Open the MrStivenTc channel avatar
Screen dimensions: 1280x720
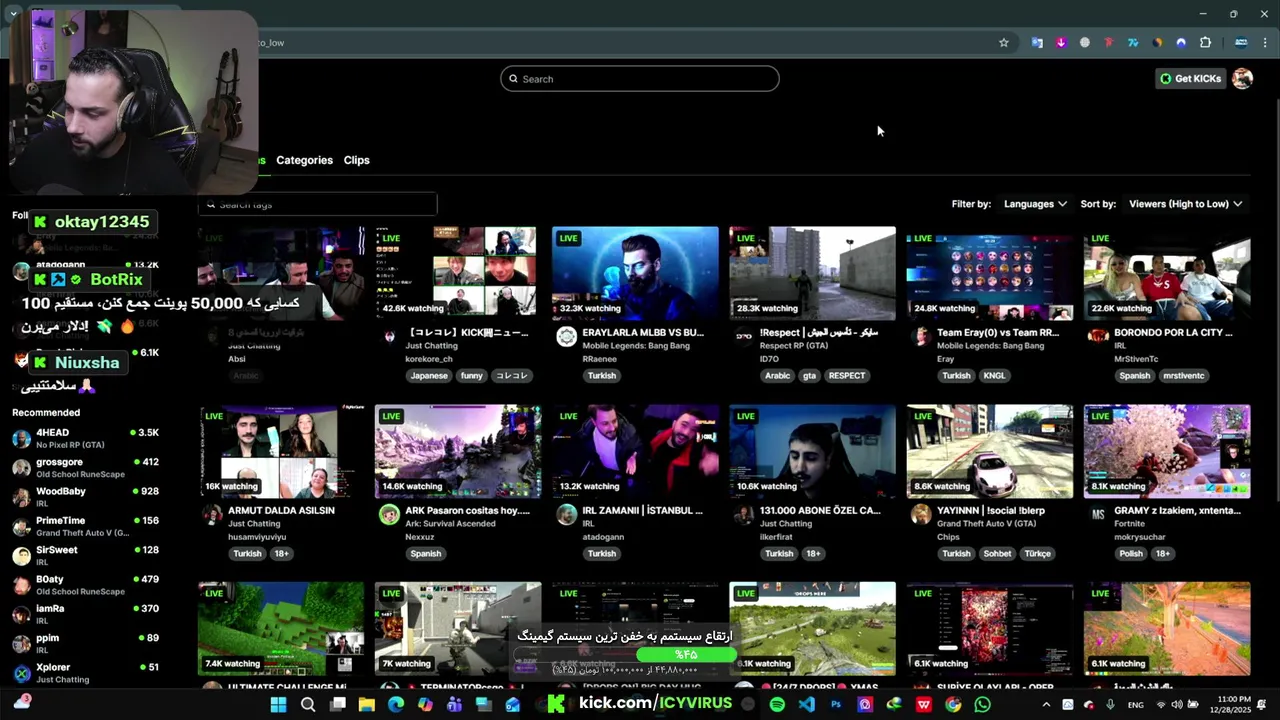1098,336
